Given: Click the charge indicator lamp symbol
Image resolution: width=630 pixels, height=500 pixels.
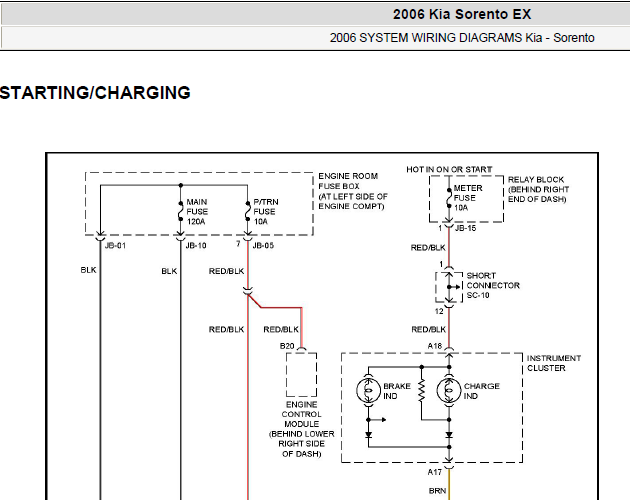Looking at the screenshot, I should click(449, 390).
